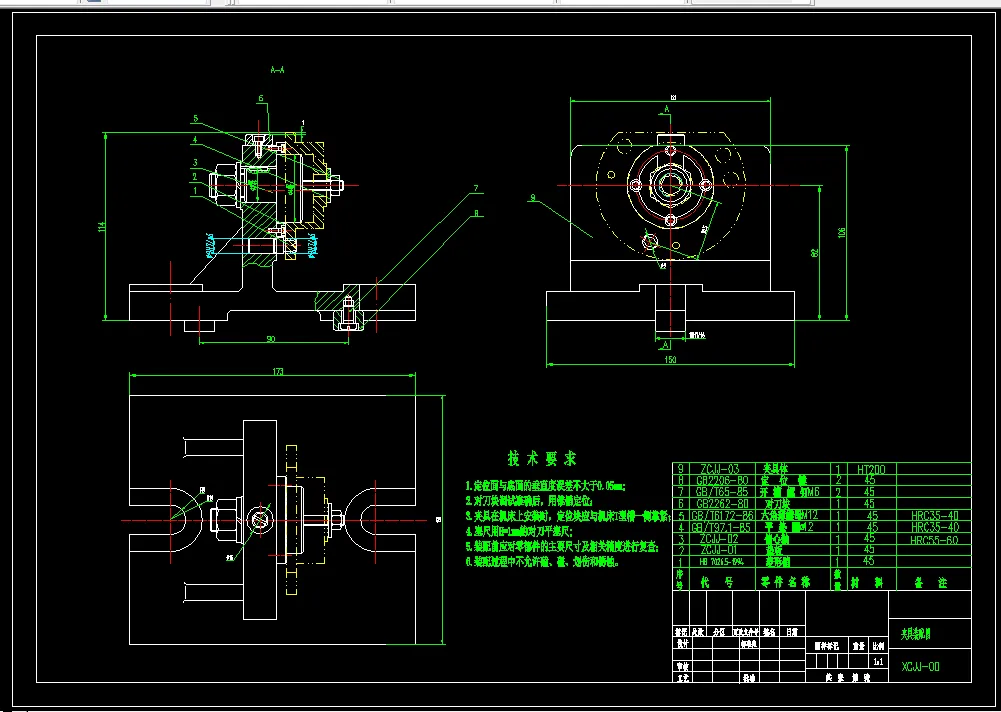The height and width of the screenshot is (712, 1001).
Task: Click the 零件名称 column header
Action: 784,582
